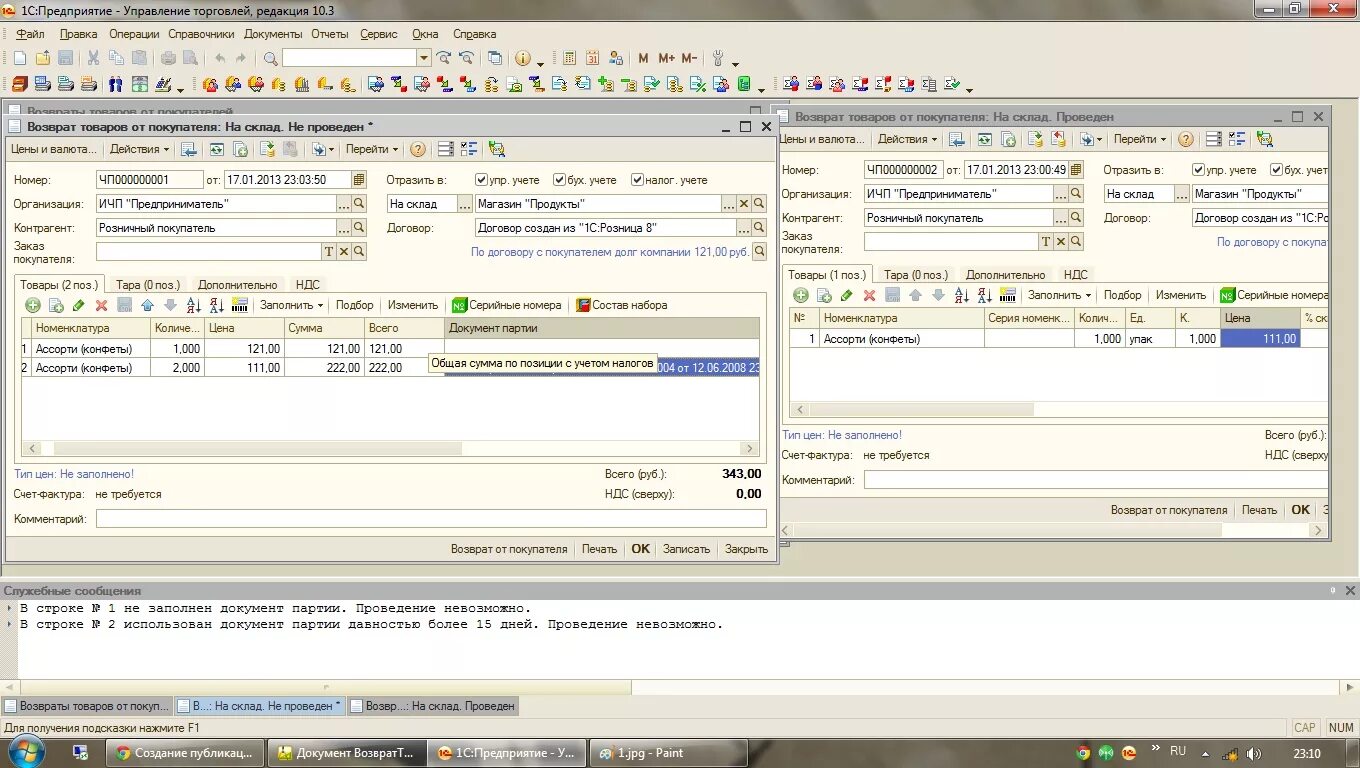Add a new row in the front window's goods table

pyautogui.click(x=32, y=305)
